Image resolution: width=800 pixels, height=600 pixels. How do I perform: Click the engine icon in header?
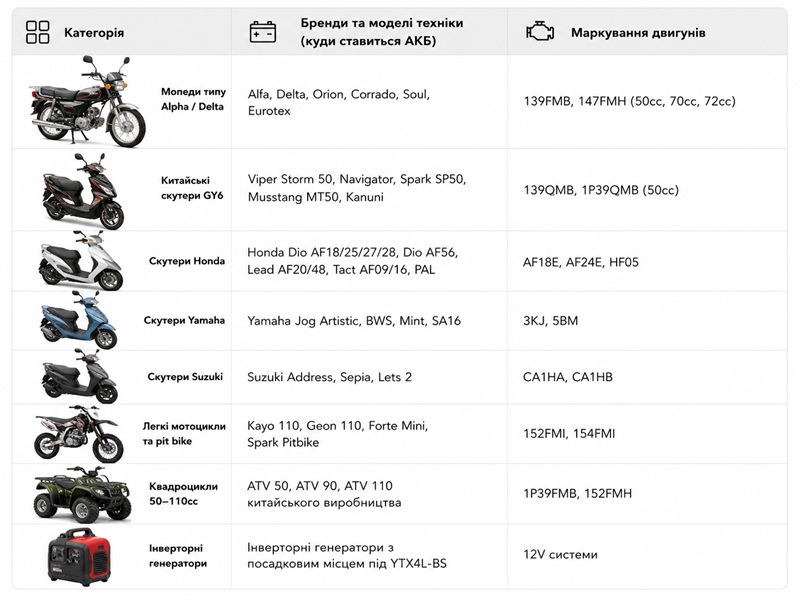click(540, 32)
